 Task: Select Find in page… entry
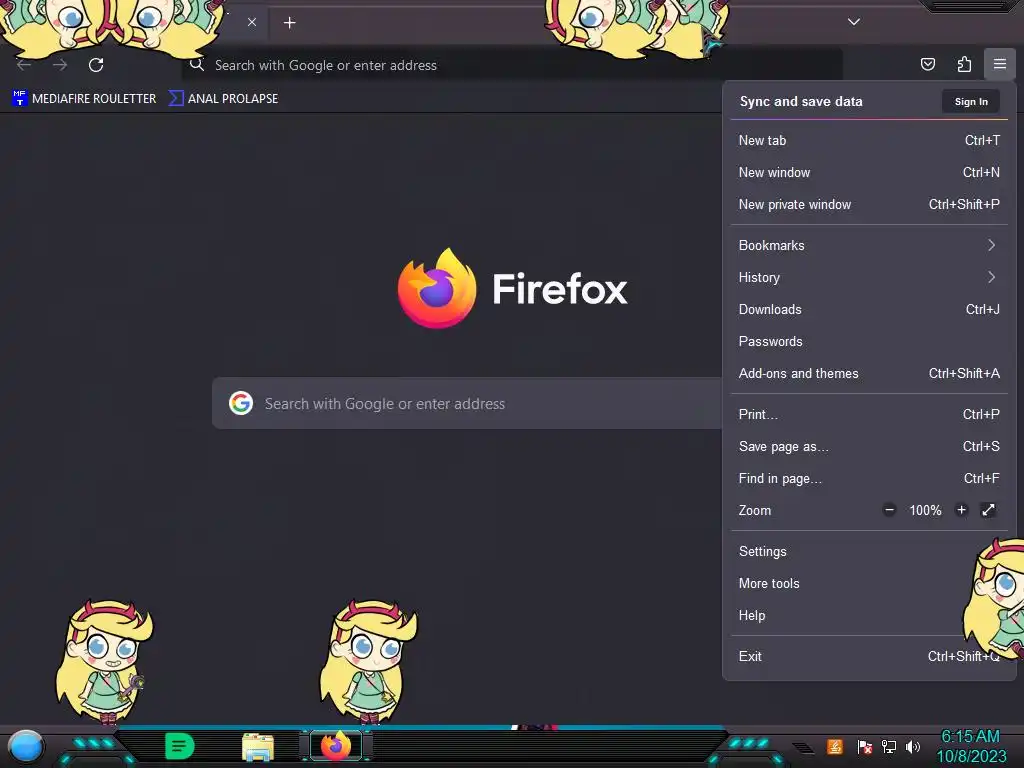point(869,479)
